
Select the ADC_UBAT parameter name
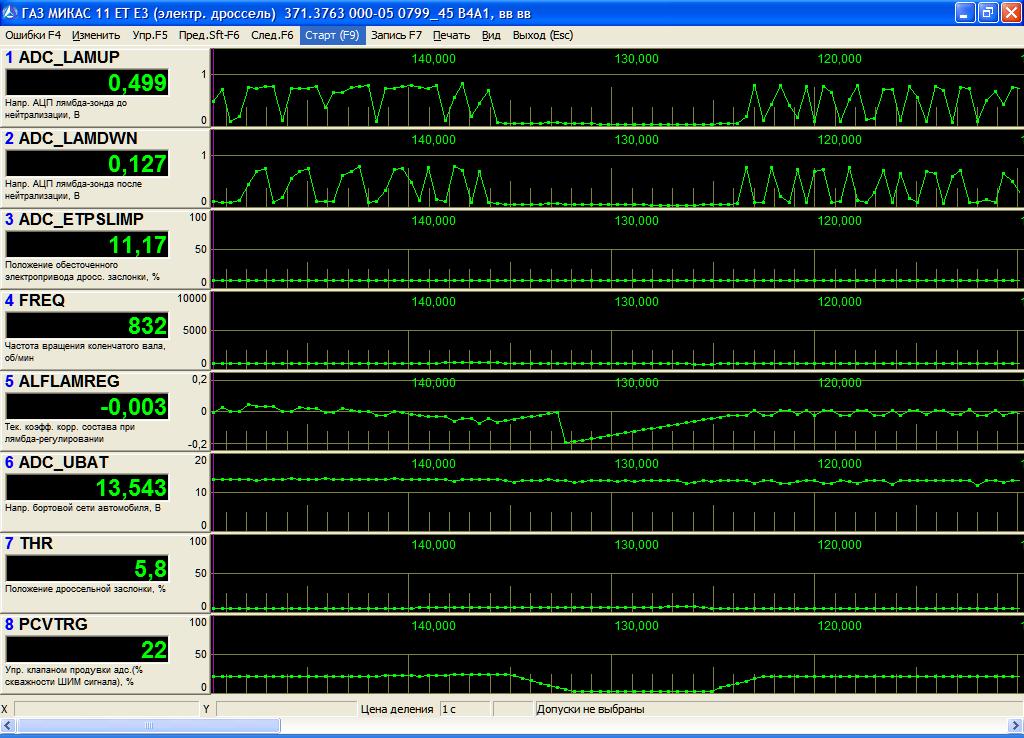click(x=63, y=462)
